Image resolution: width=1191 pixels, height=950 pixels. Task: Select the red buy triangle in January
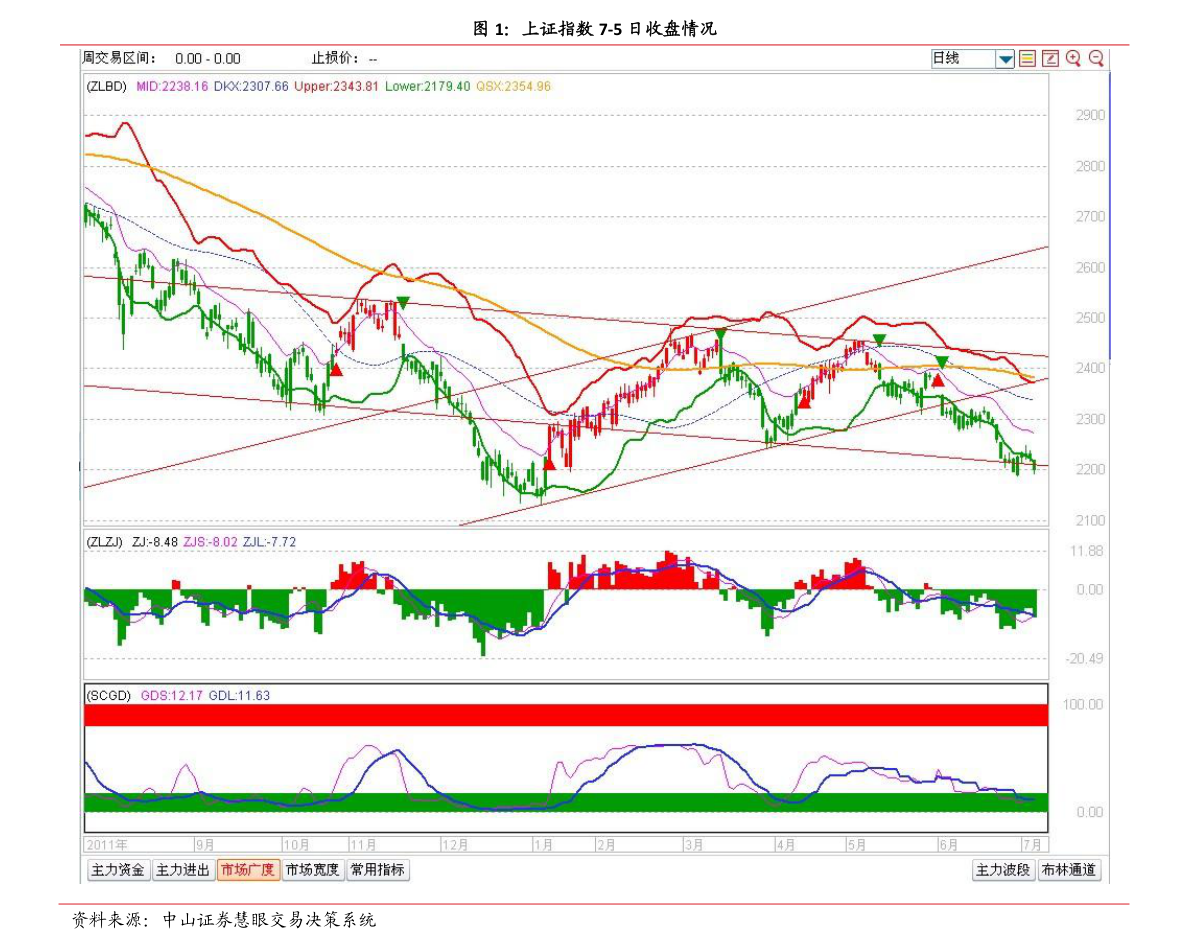pyautogui.click(x=549, y=462)
